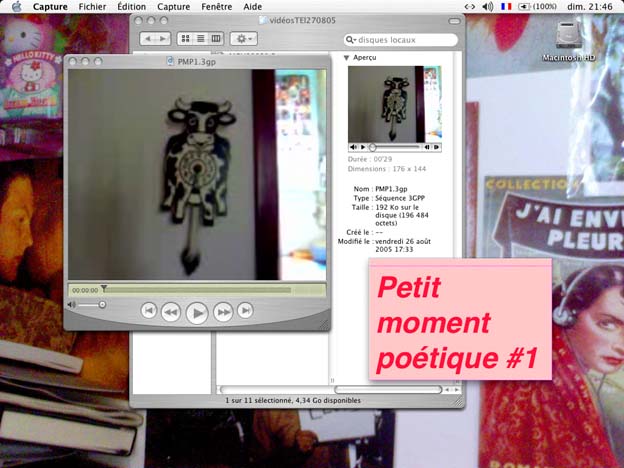624x468 pixels.
Task: Click the clock dim. 21:46
Action: [x=589, y=6]
